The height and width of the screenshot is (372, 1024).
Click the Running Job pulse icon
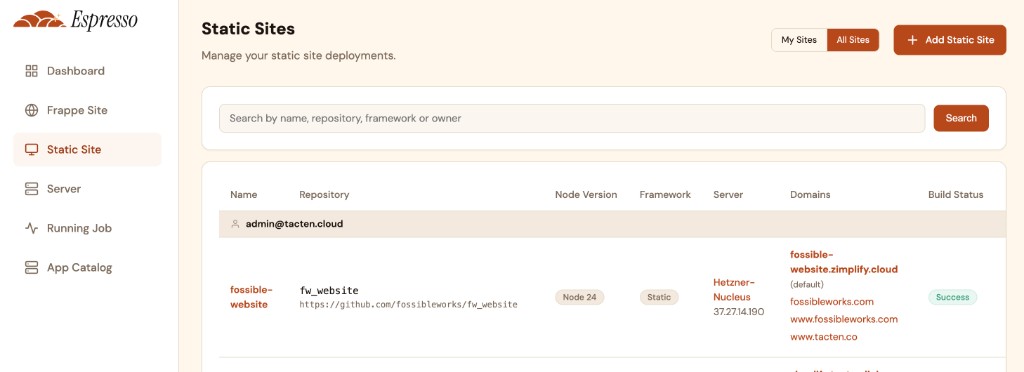[31, 228]
